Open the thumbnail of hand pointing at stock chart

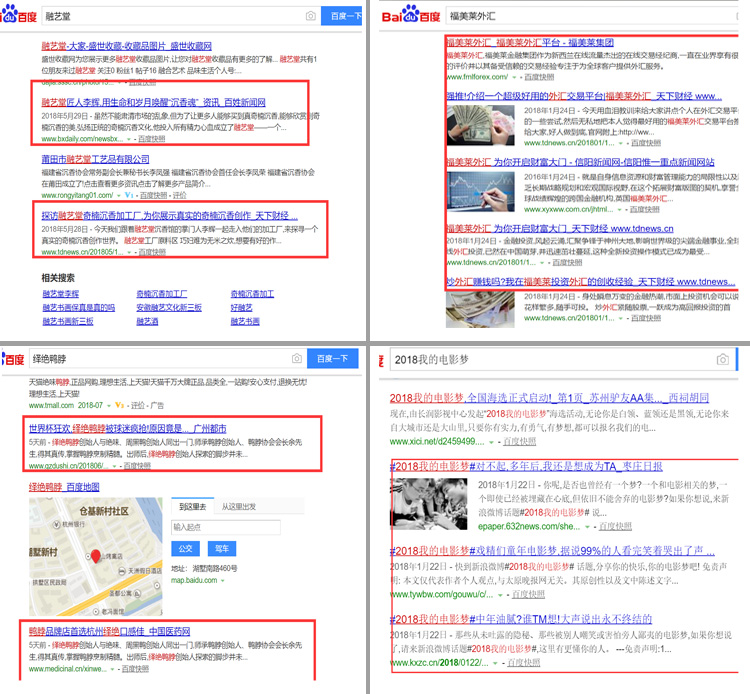point(480,192)
